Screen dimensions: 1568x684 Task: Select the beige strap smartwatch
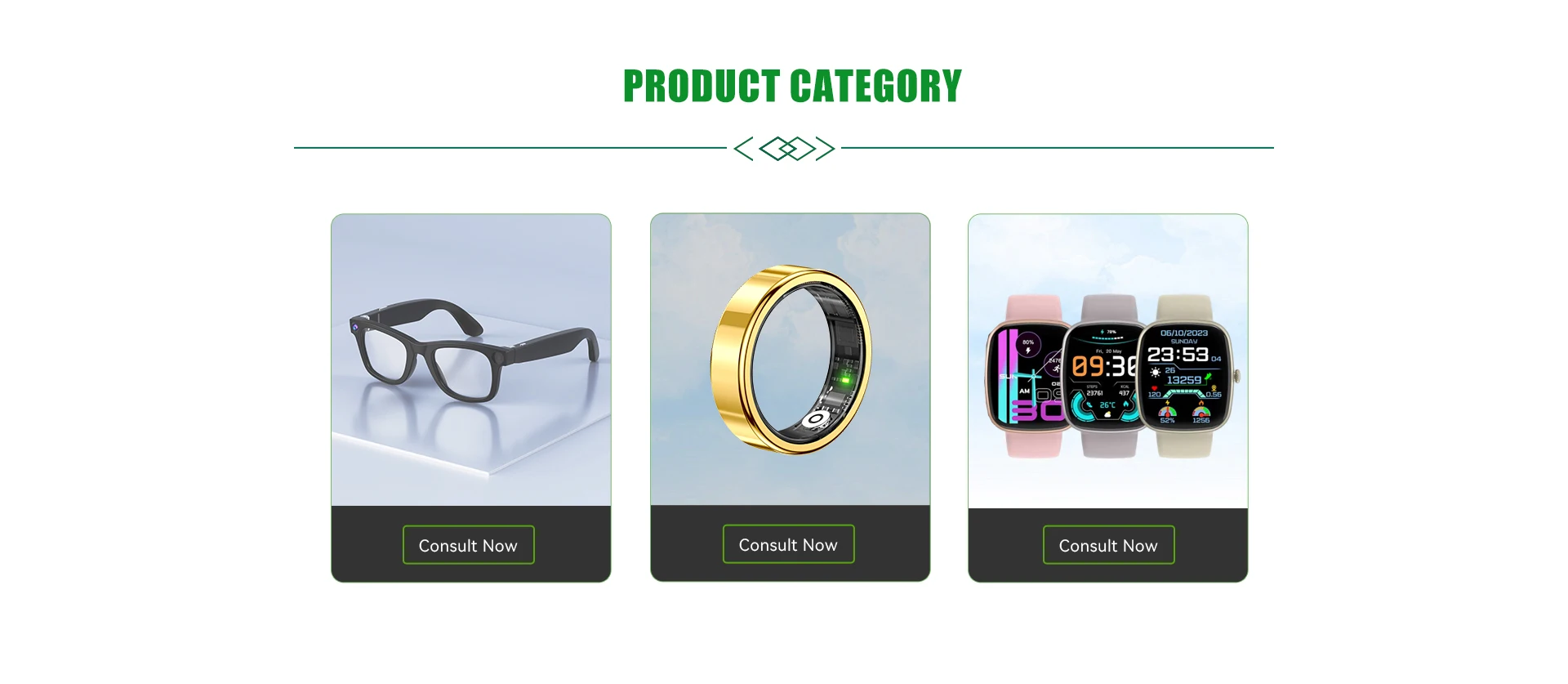pos(1186,376)
